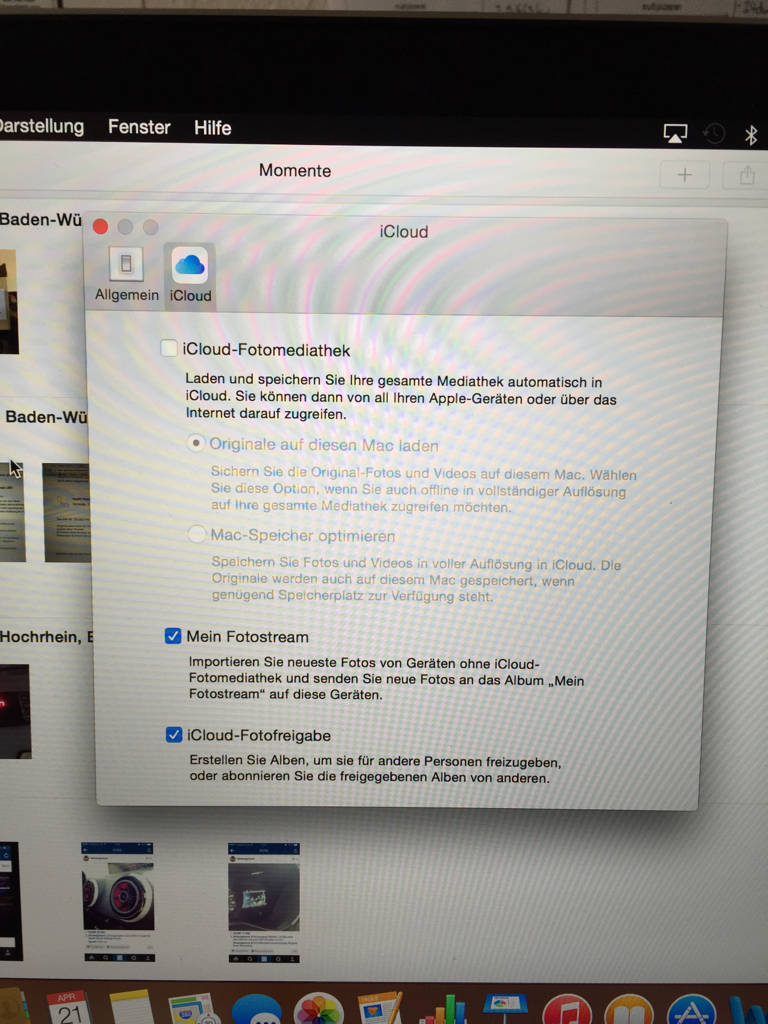Choose Mac-Speicher optimieren radio button
Viewport: 768px width, 1024px height.
pos(197,534)
